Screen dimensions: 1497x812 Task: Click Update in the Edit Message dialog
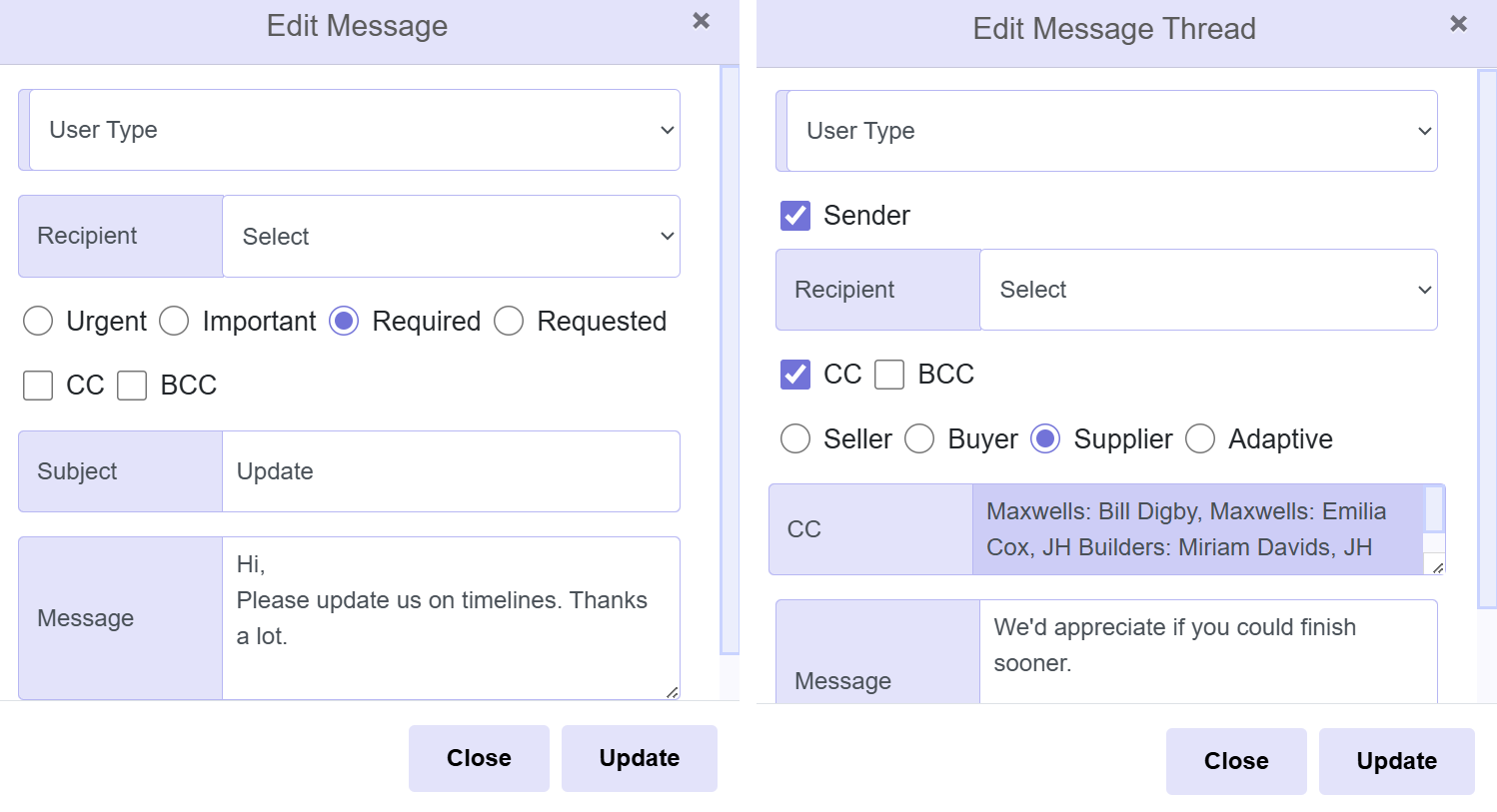(x=639, y=757)
